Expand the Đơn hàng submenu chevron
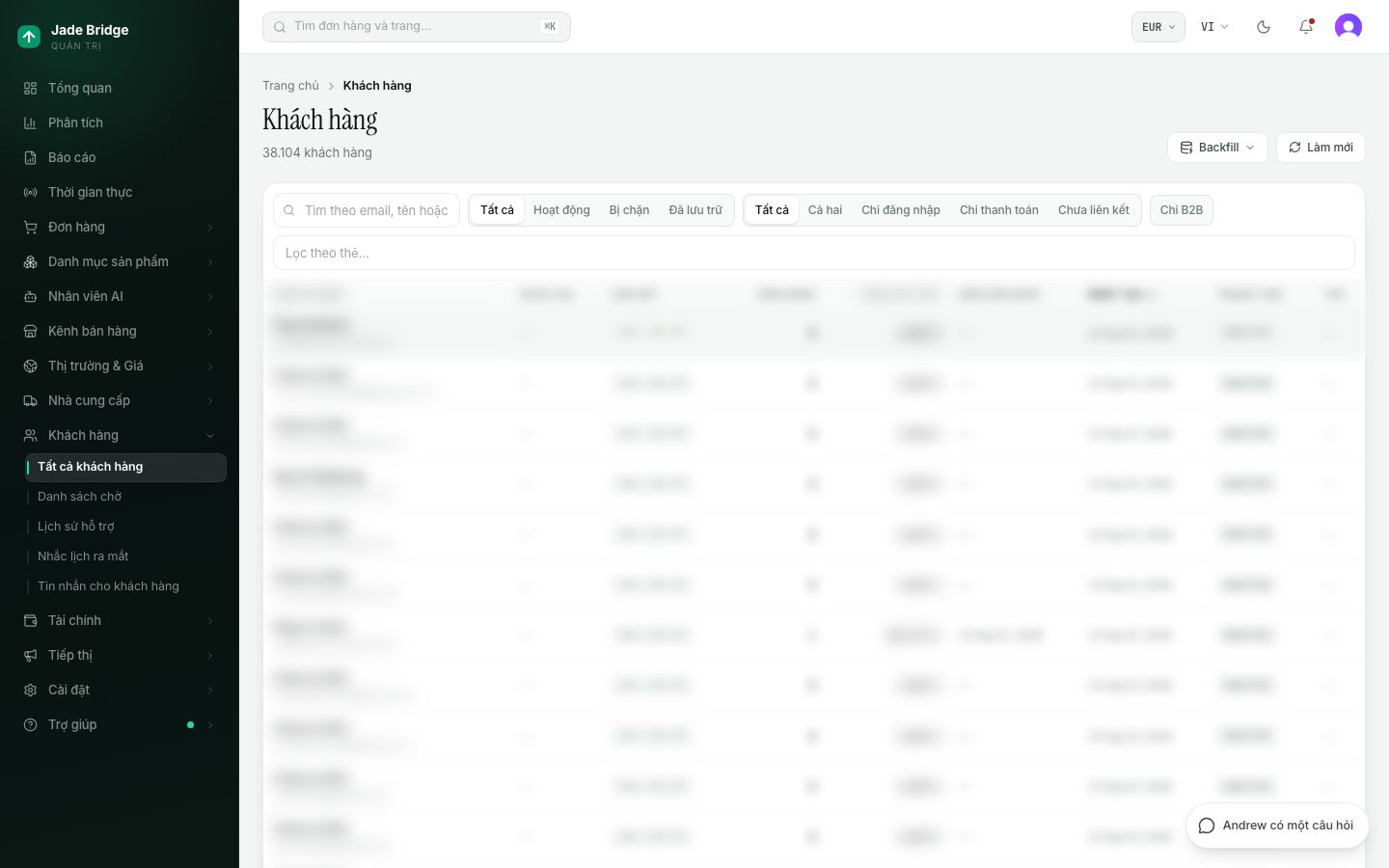This screenshot has height=868, width=1389. [210, 228]
